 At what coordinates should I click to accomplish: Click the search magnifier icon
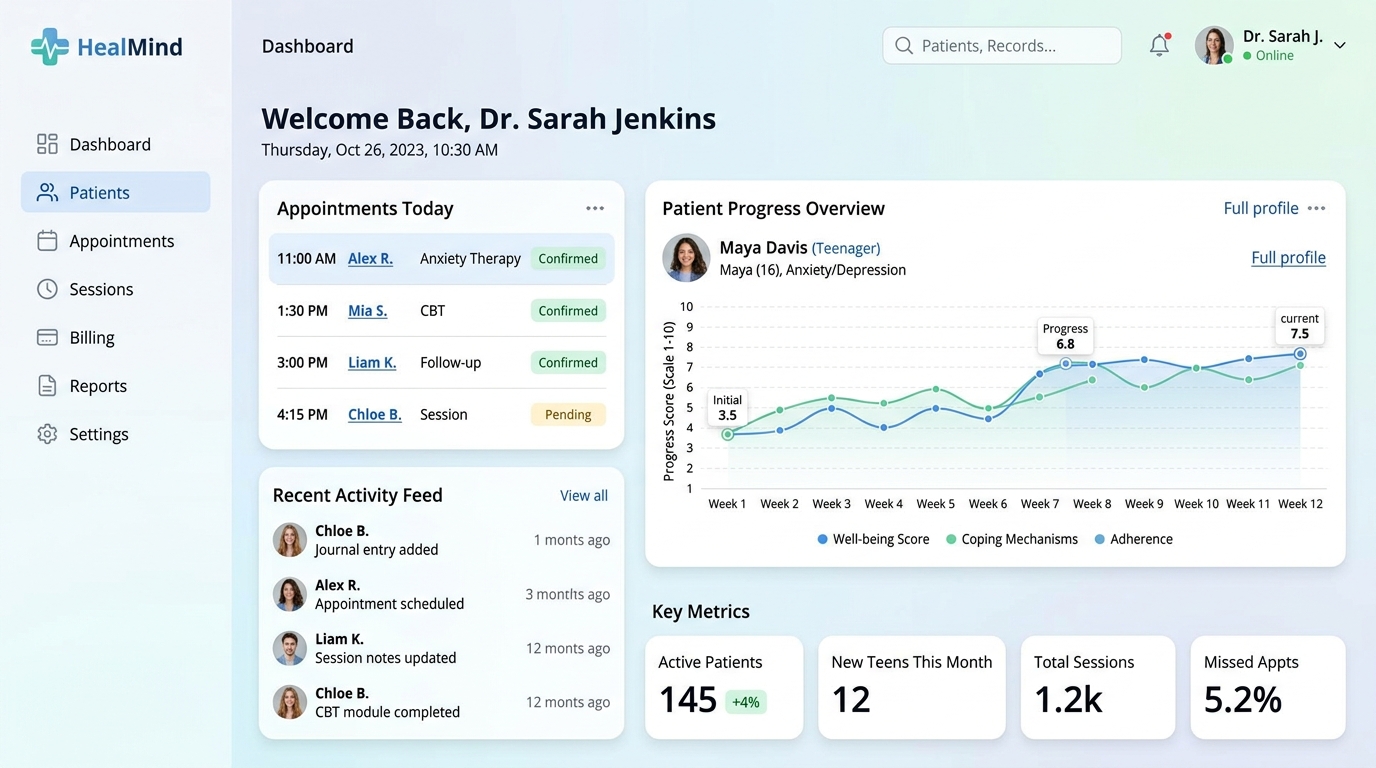point(904,46)
